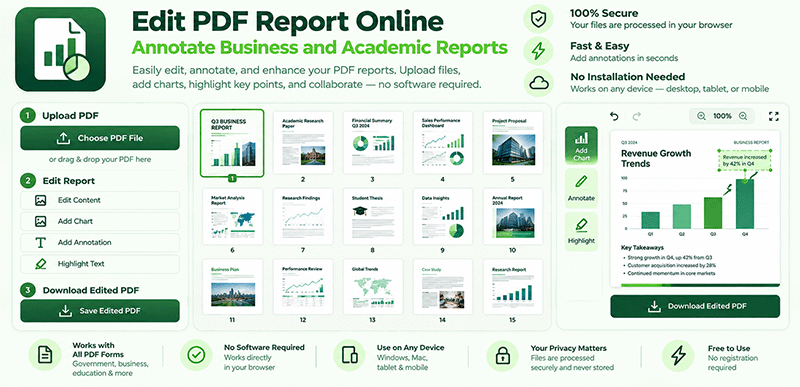Image resolution: width=800 pixels, height=387 pixels.
Task: Open the Academic Research Paper thumbnail
Action: point(303,142)
